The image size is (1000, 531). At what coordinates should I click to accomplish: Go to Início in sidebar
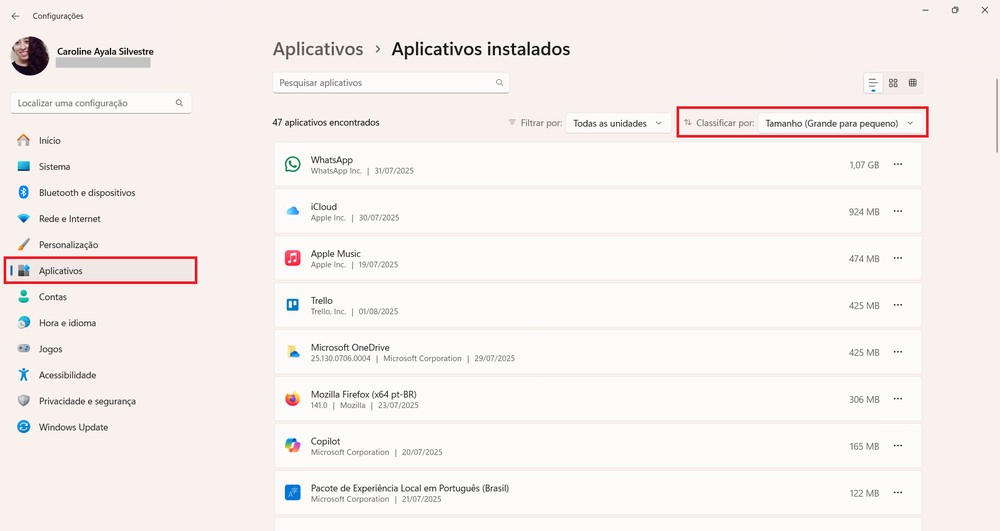pyautogui.click(x=100, y=140)
